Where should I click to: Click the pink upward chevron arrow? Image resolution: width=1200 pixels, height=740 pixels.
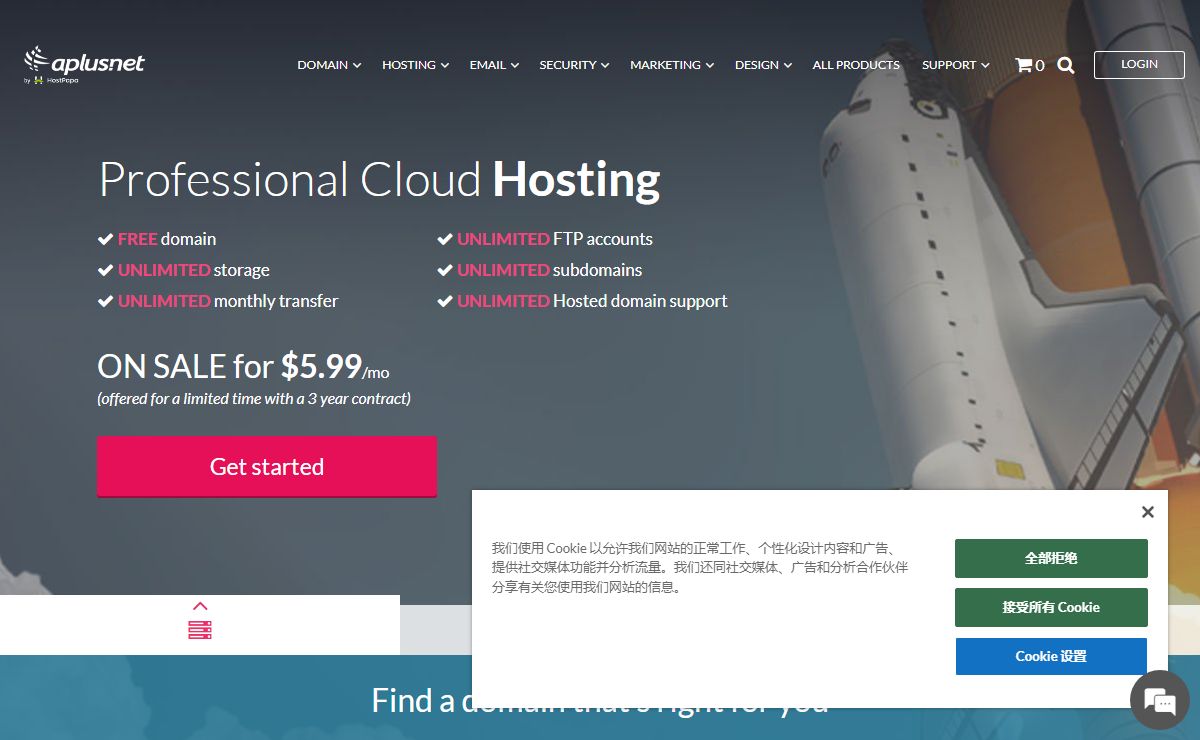[x=200, y=606]
